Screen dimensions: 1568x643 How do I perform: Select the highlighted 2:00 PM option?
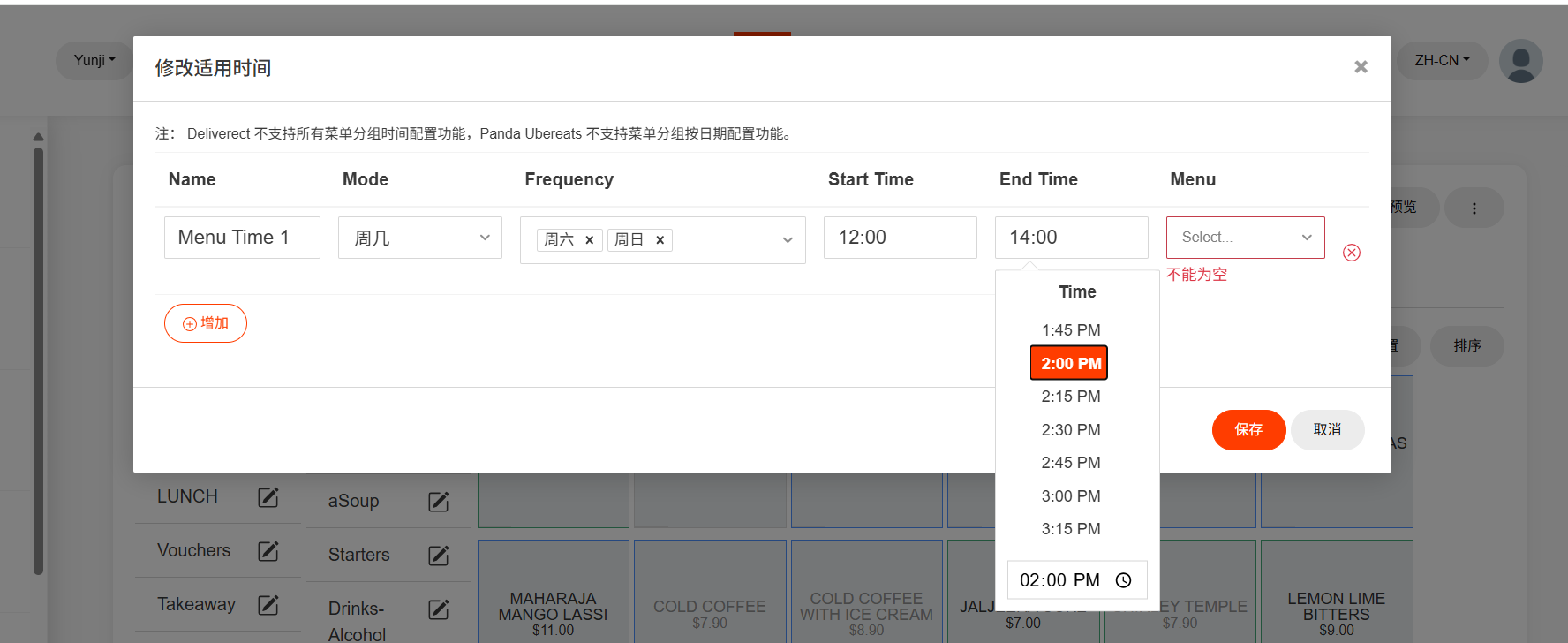coord(1069,363)
